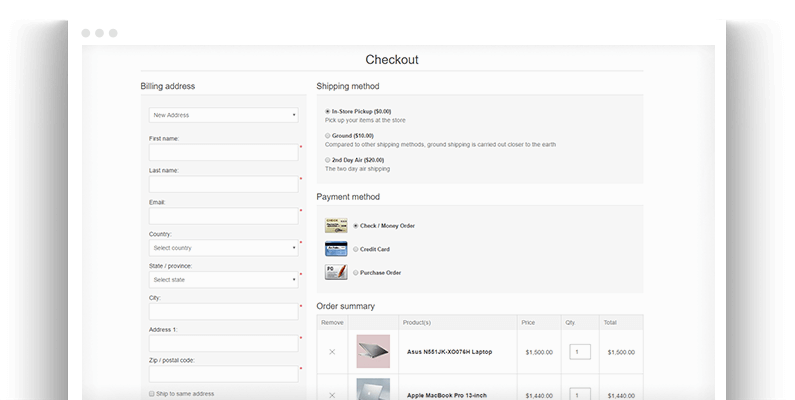Click the Asus laptop product thumbnail
This screenshot has height=400, width=795.
pyautogui.click(x=373, y=351)
